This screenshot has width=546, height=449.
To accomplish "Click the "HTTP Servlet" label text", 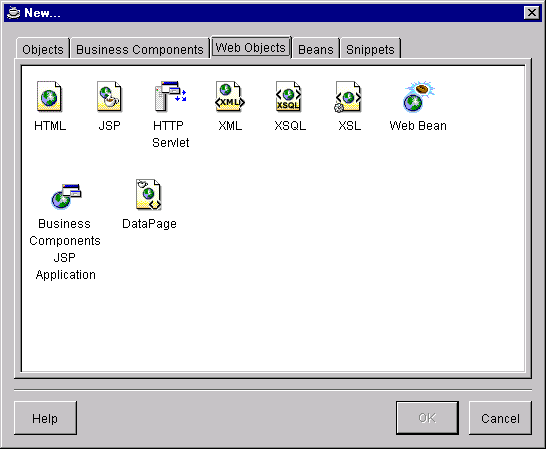I will click(171, 134).
